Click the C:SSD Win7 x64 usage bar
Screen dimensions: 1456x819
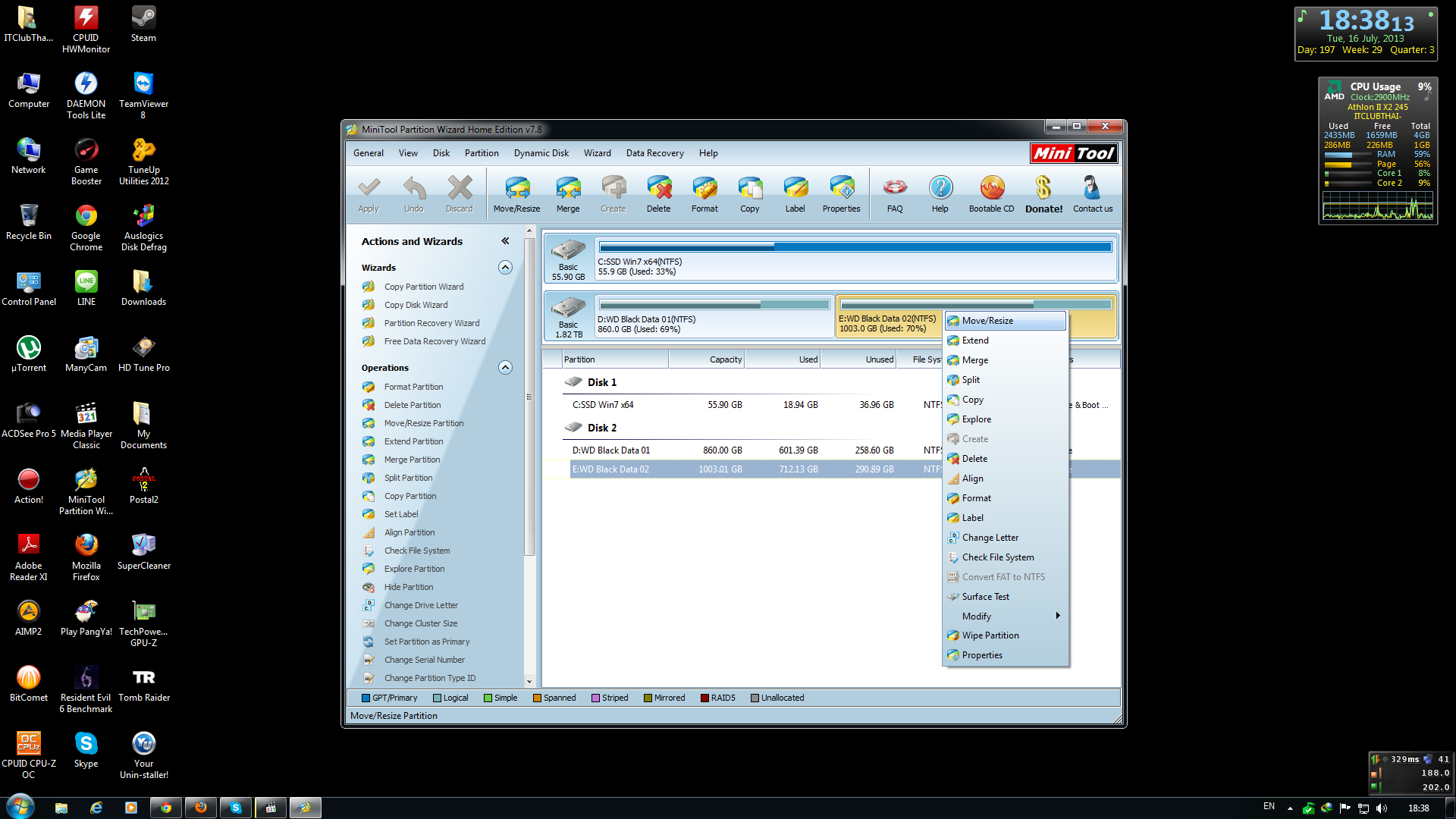click(x=855, y=246)
